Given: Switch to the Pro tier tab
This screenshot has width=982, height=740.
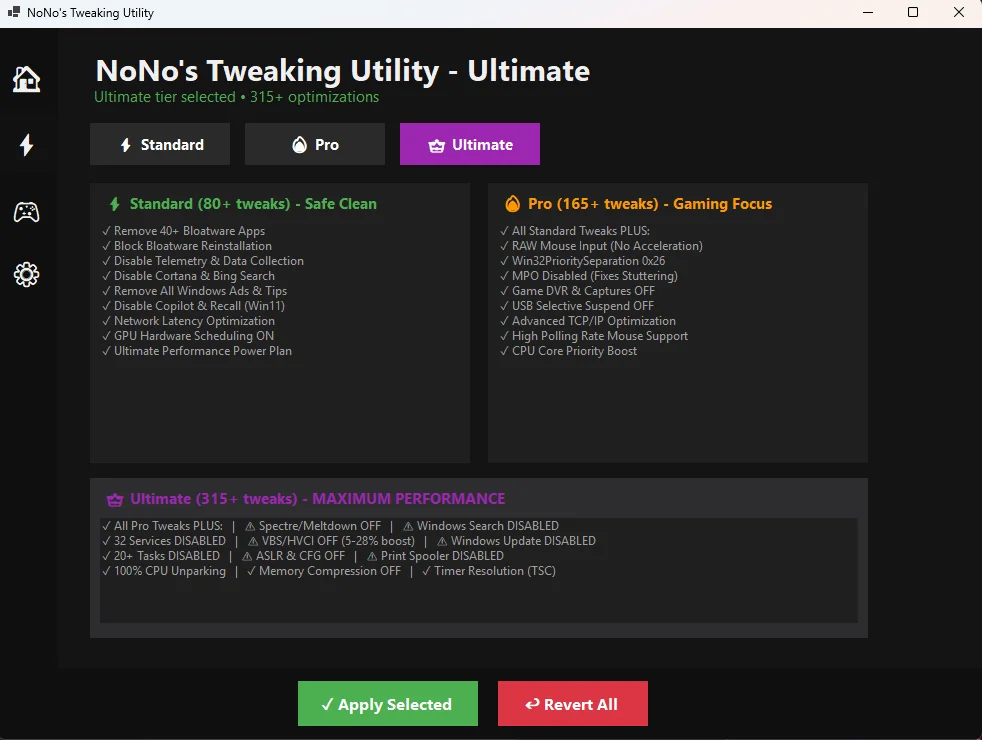Looking at the screenshot, I should tap(314, 144).
